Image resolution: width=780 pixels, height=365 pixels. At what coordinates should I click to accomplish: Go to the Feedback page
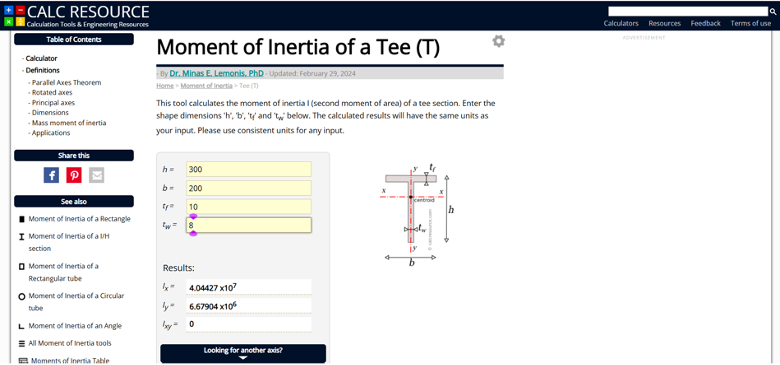705,23
